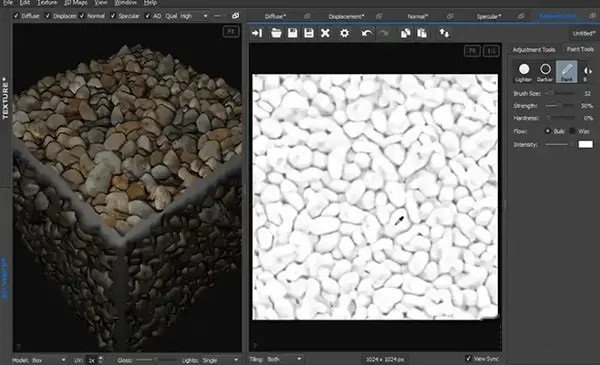Click the 3D preview pop-out icon
This screenshot has height=365, width=600.
pyautogui.click(x=235, y=16)
